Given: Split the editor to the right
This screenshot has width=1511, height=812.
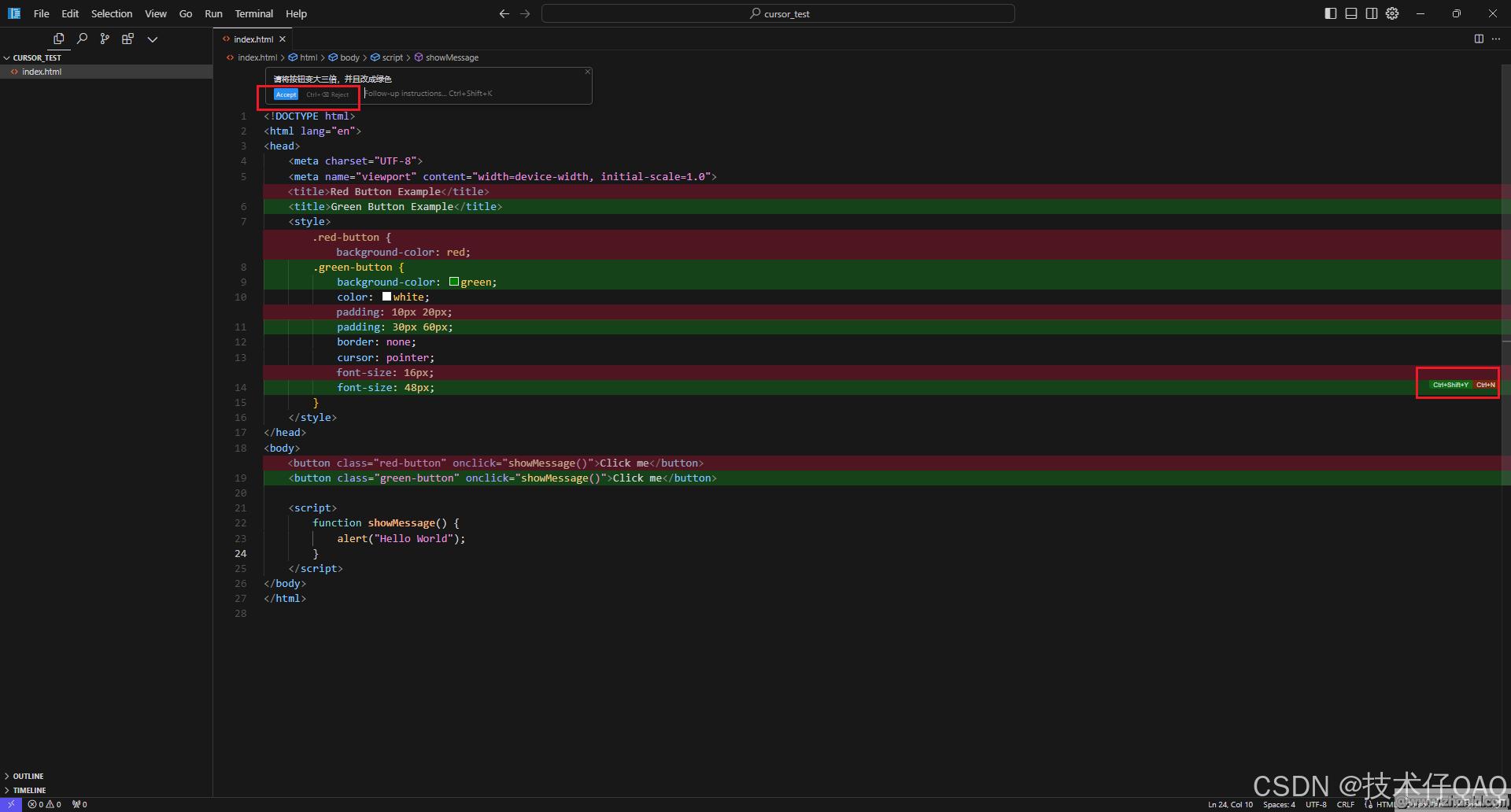Looking at the screenshot, I should [1479, 39].
